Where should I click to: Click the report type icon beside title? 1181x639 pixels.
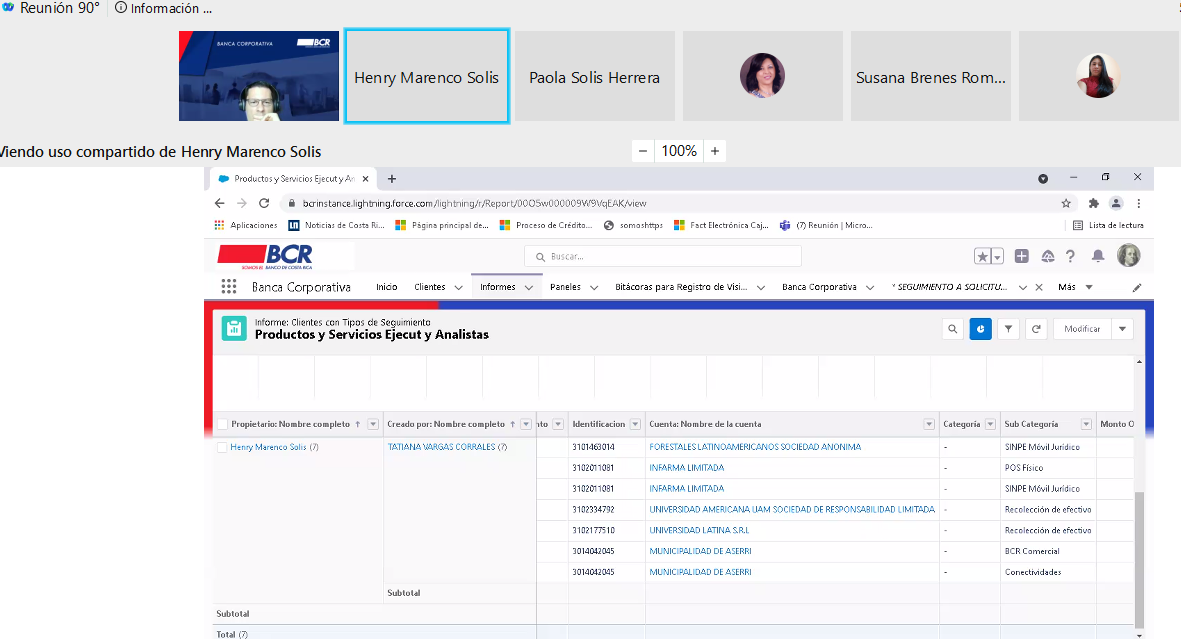pos(234,329)
